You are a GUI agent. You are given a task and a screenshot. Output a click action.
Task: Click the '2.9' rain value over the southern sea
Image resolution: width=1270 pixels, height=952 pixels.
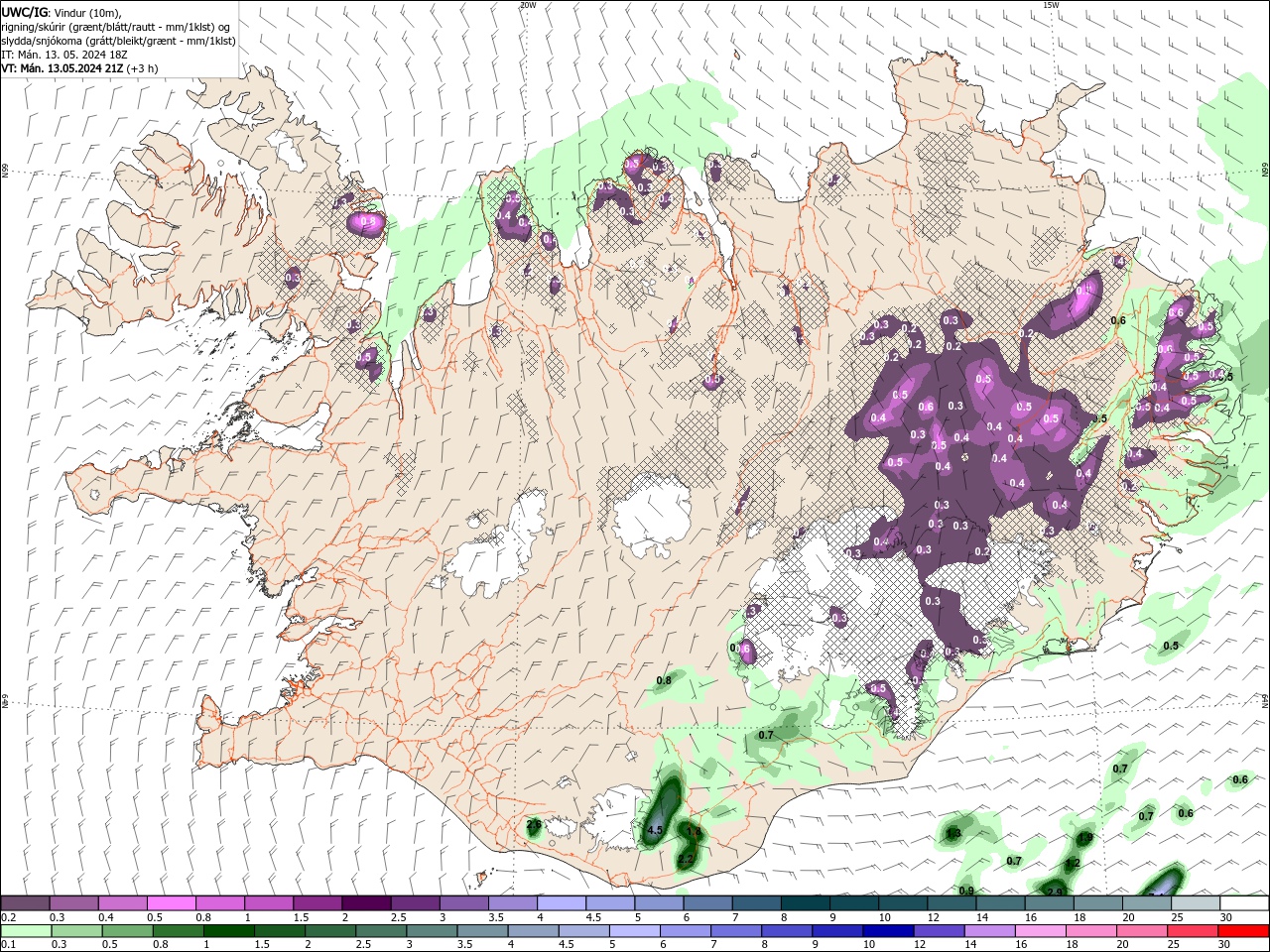(1055, 892)
